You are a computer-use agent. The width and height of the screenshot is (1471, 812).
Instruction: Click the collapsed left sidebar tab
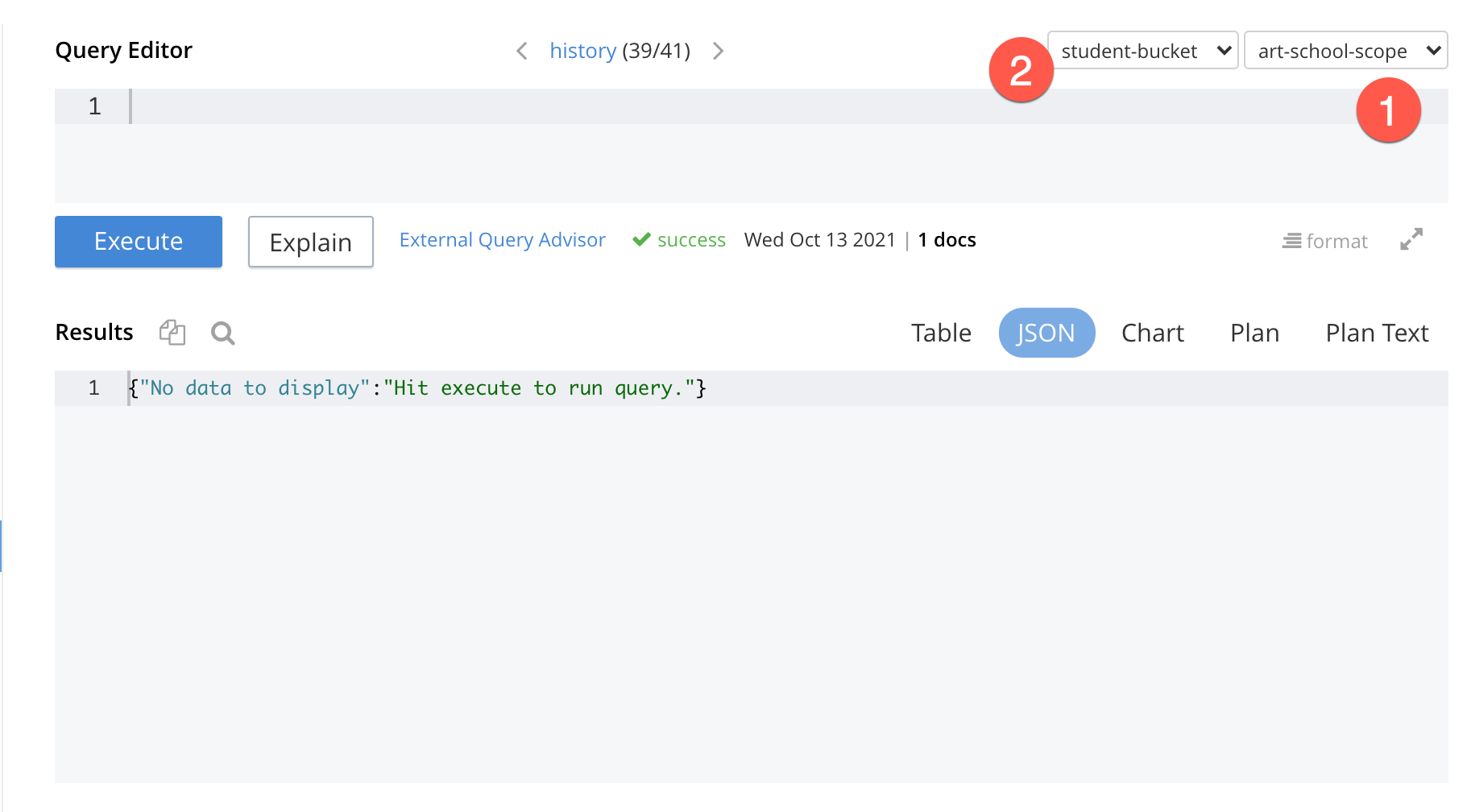2,545
